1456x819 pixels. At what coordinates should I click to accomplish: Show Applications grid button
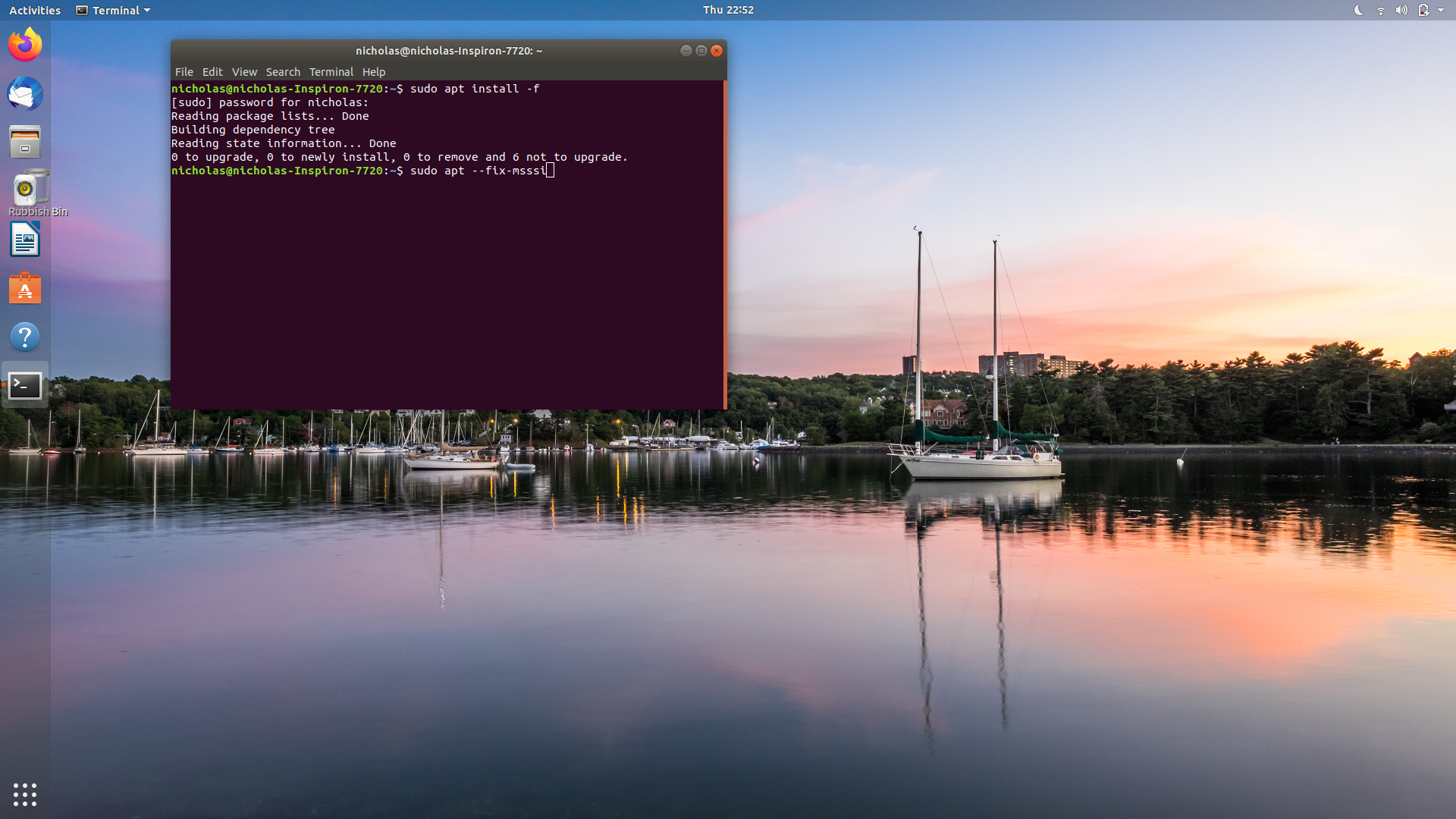25,794
